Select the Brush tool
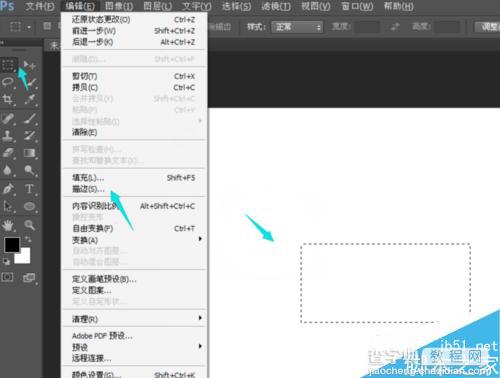 (x=30, y=118)
